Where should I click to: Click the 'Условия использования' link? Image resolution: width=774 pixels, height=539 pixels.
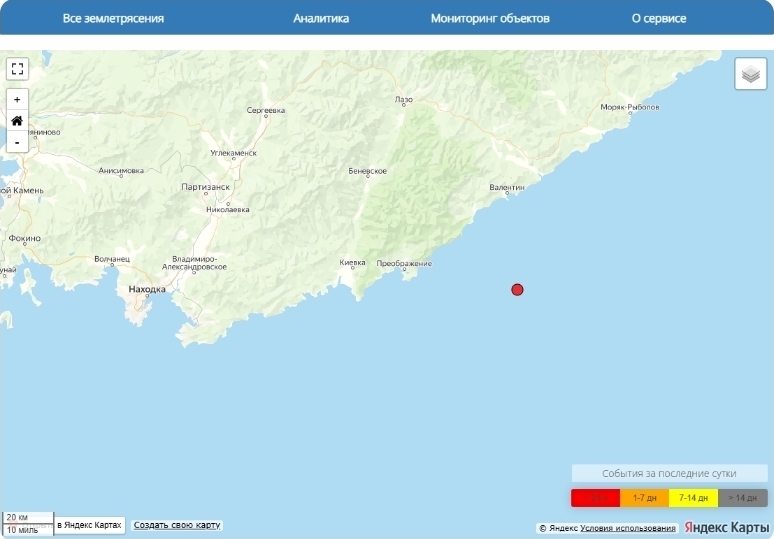coord(628,528)
